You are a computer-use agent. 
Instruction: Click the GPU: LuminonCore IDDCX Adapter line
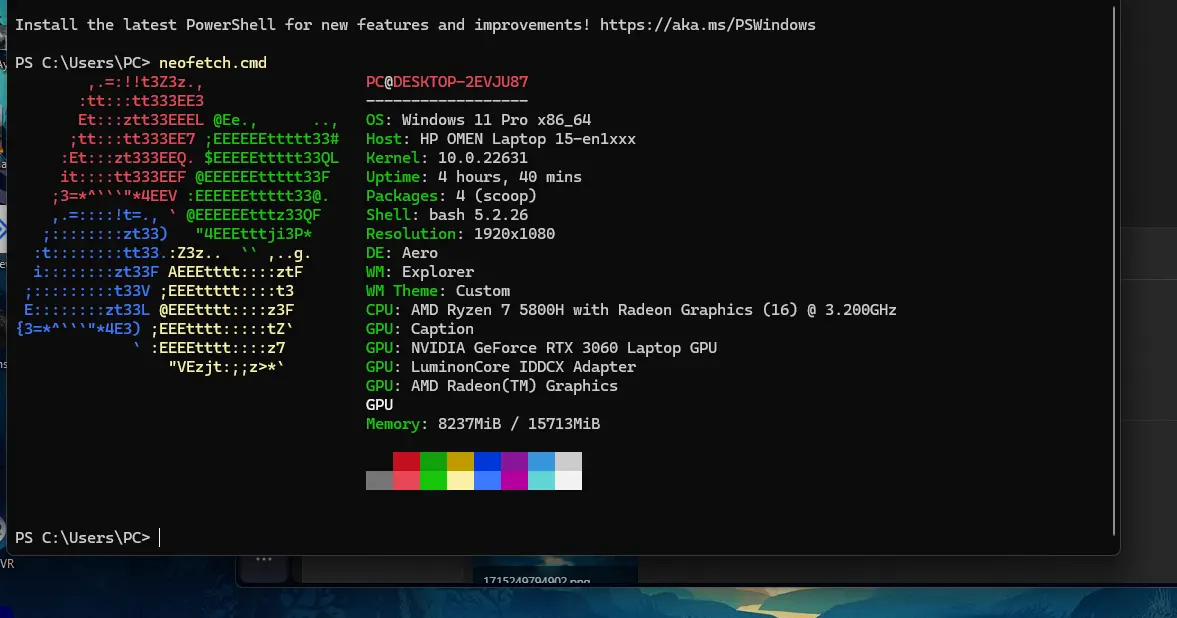[501, 367]
